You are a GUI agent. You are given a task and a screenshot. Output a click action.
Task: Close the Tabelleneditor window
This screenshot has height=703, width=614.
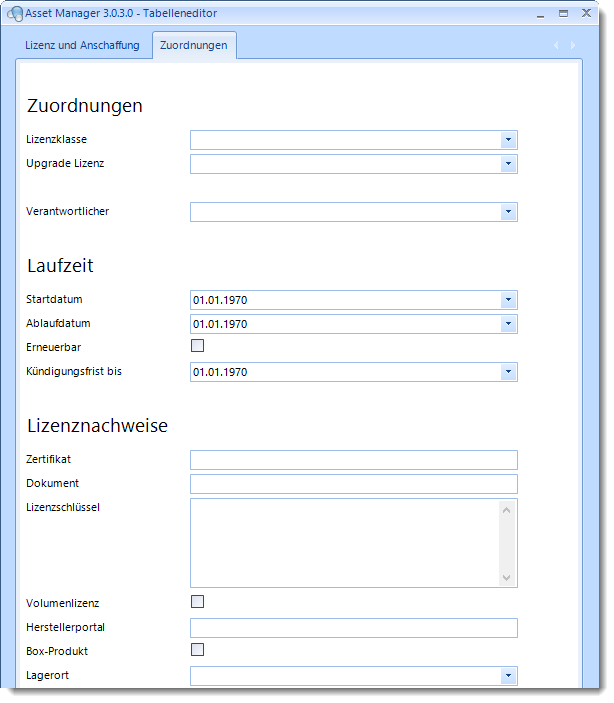586,13
